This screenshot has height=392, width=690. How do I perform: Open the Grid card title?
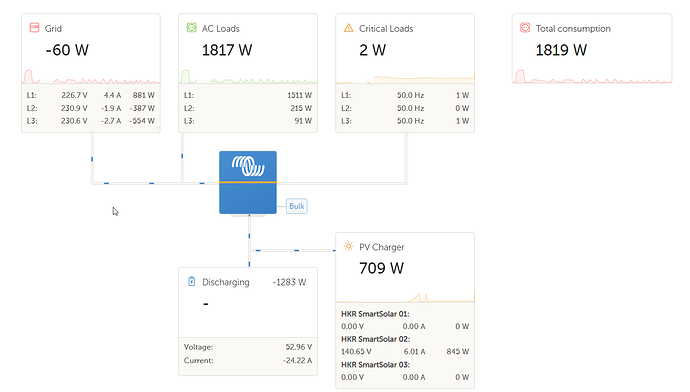click(x=53, y=29)
